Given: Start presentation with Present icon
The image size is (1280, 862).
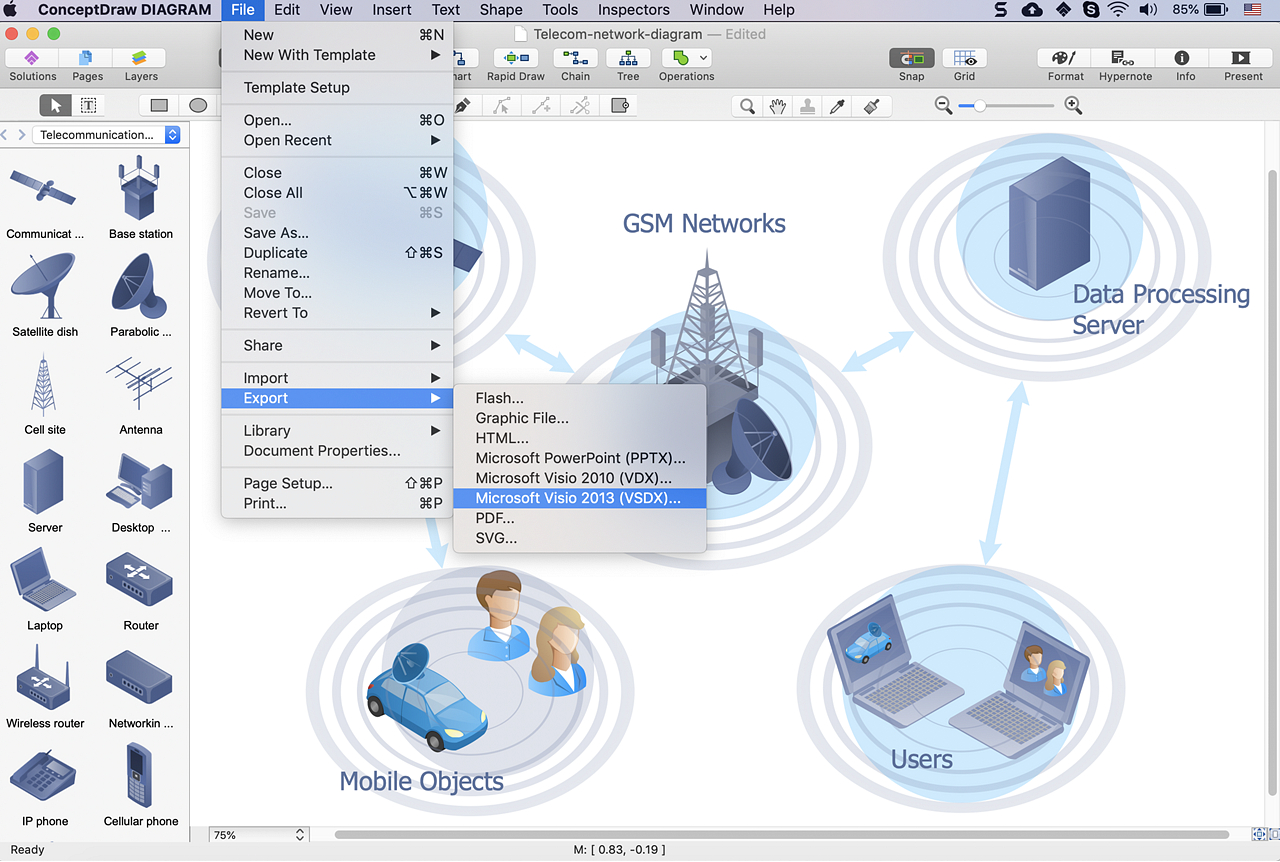Looking at the screenshot, I should pyautogui.click(x=1242, y=58).
